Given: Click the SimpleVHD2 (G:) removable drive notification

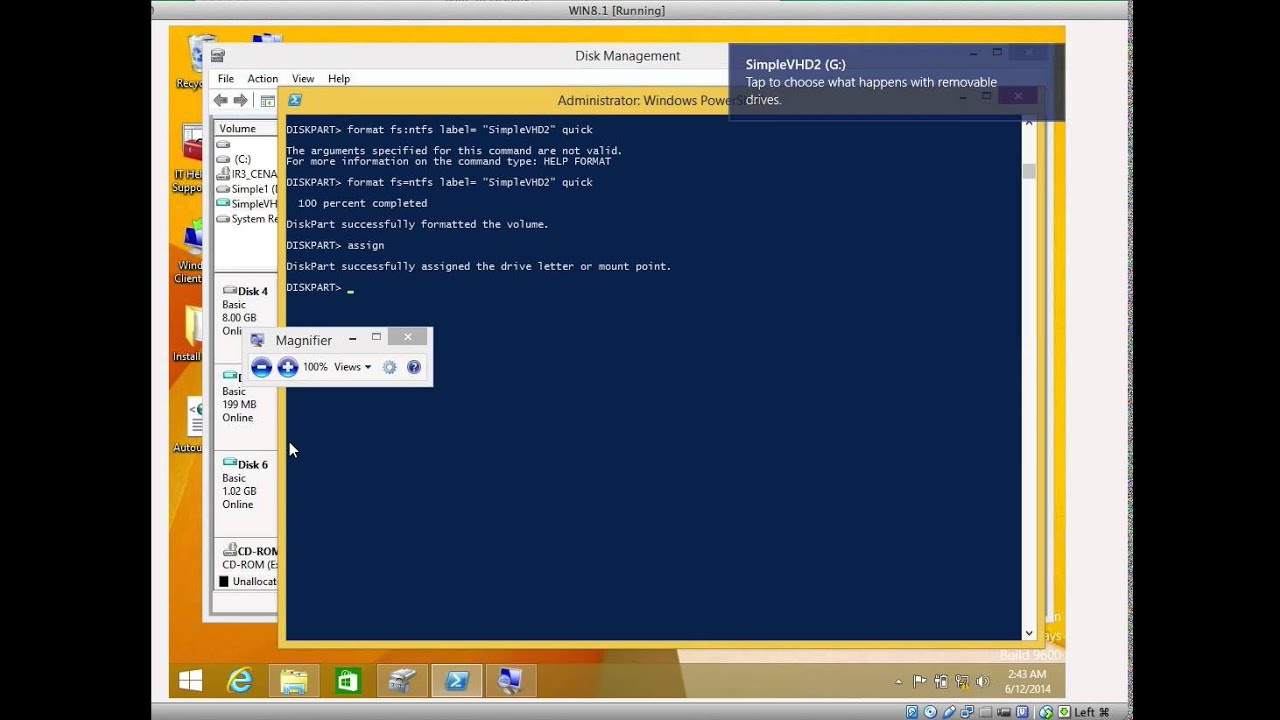Looking at the screenshot, I should 895,82.
